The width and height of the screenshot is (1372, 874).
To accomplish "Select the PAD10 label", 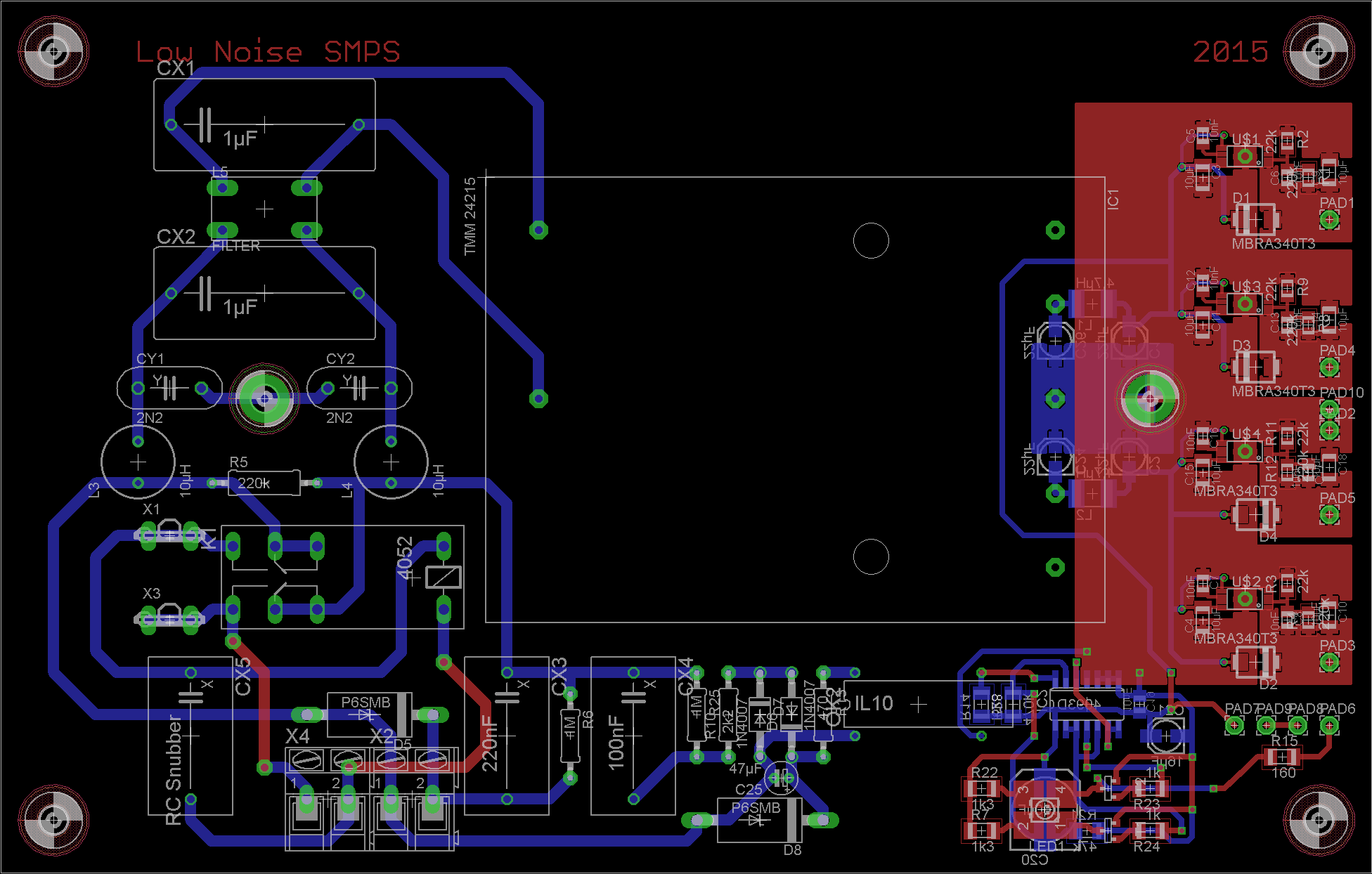I will point(1342,393).
